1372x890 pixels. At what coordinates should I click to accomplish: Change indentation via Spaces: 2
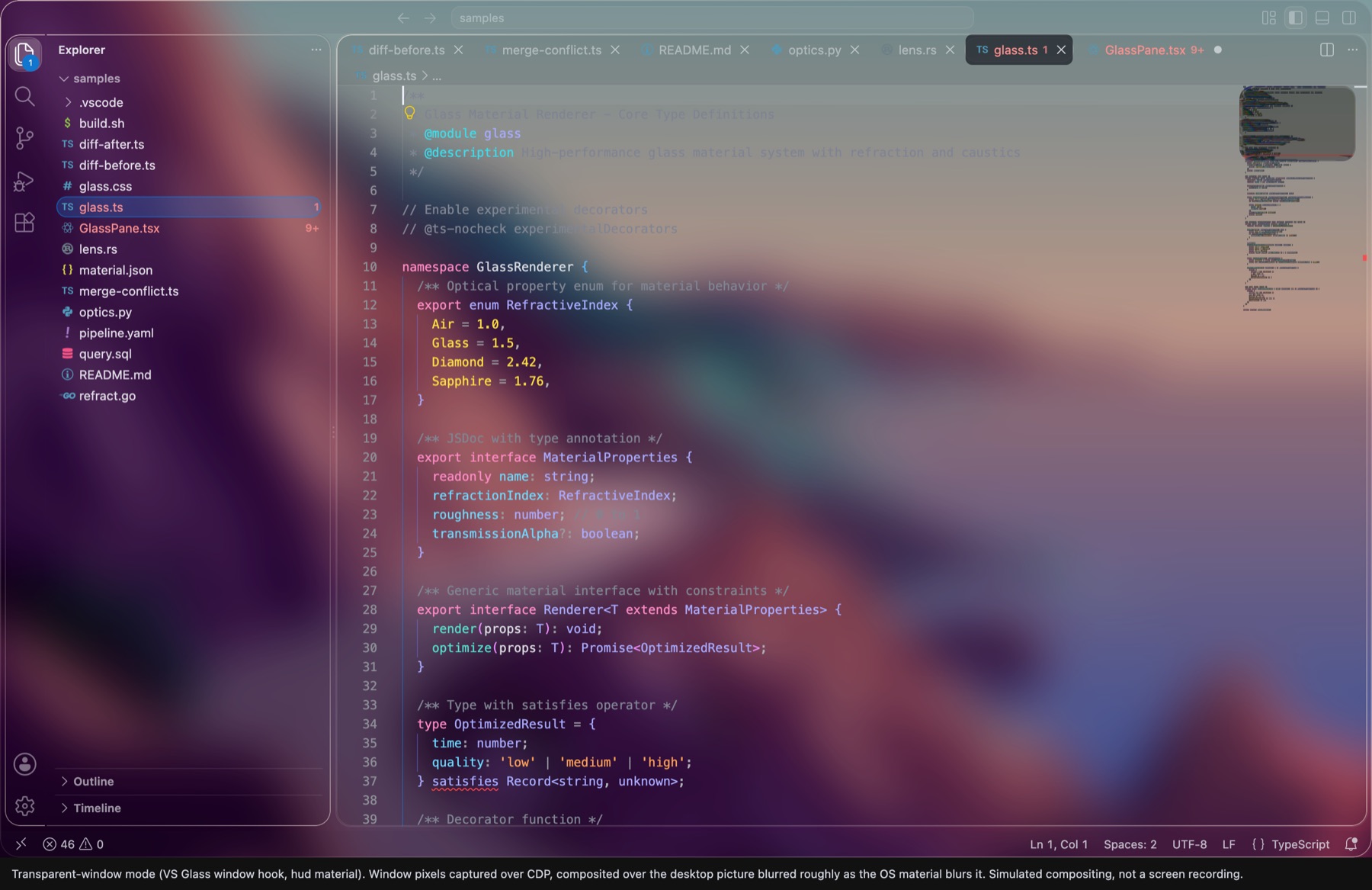click(x=1130, y=844)
